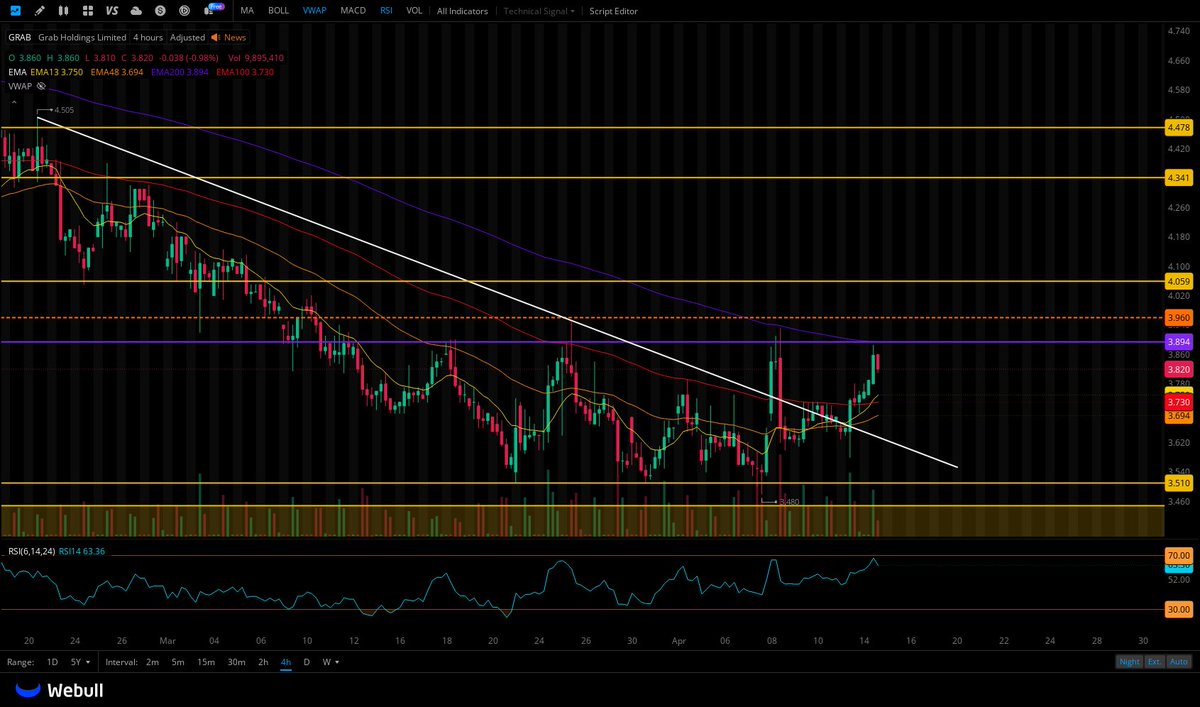Click the EMA100 3.730 legend value
1200x707 pixels.
click(243, 72)
